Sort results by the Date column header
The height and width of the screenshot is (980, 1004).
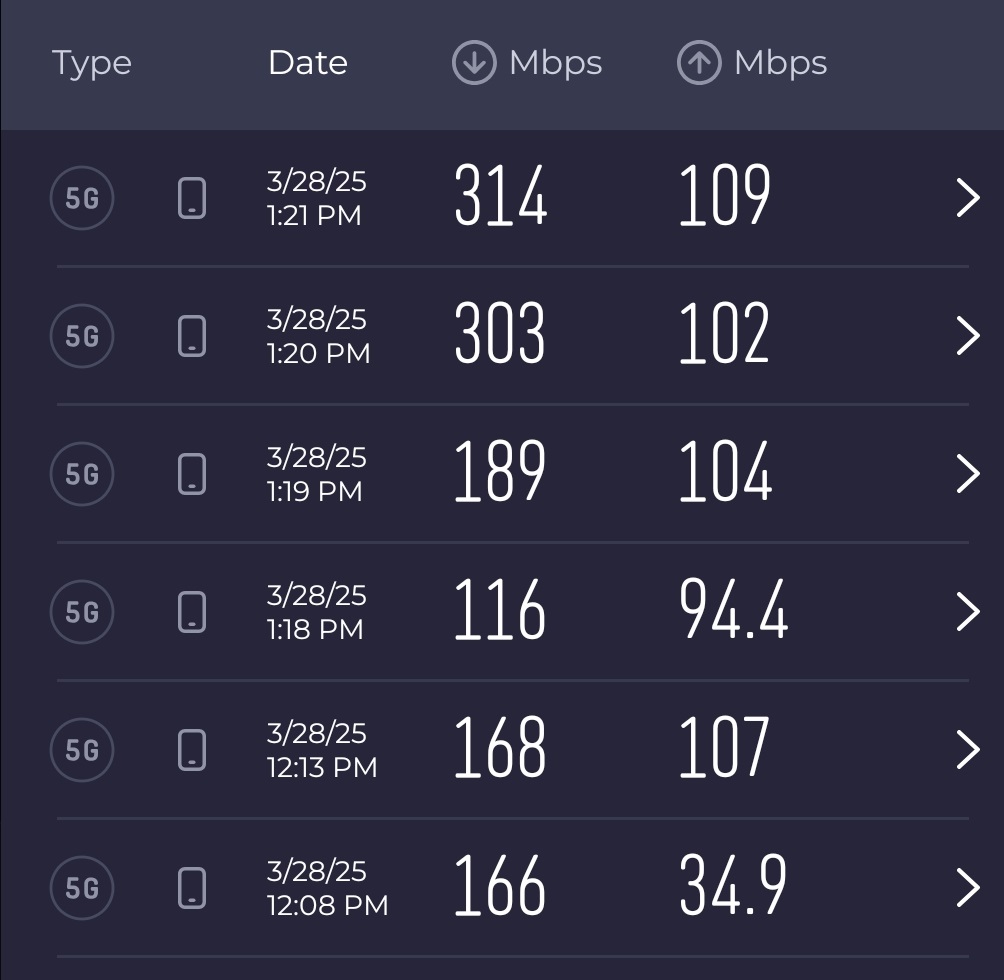(308, 62)
